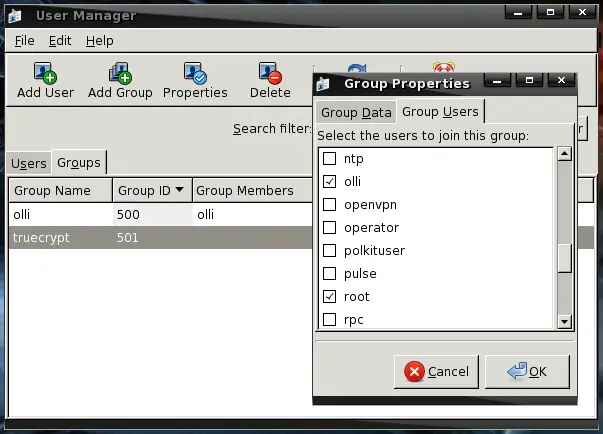Click the Group Members column header
The width and height of the screenshot is (603, 434).
pos(253,190)
